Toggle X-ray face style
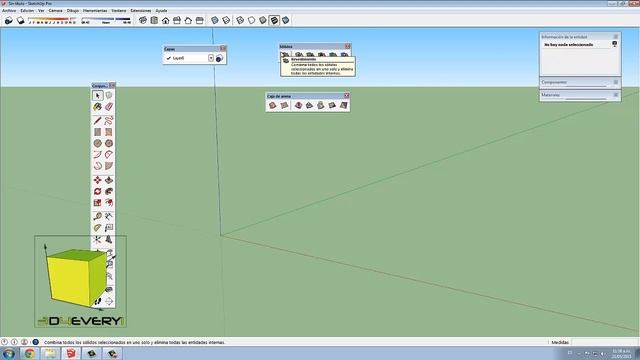 point(215,20)
